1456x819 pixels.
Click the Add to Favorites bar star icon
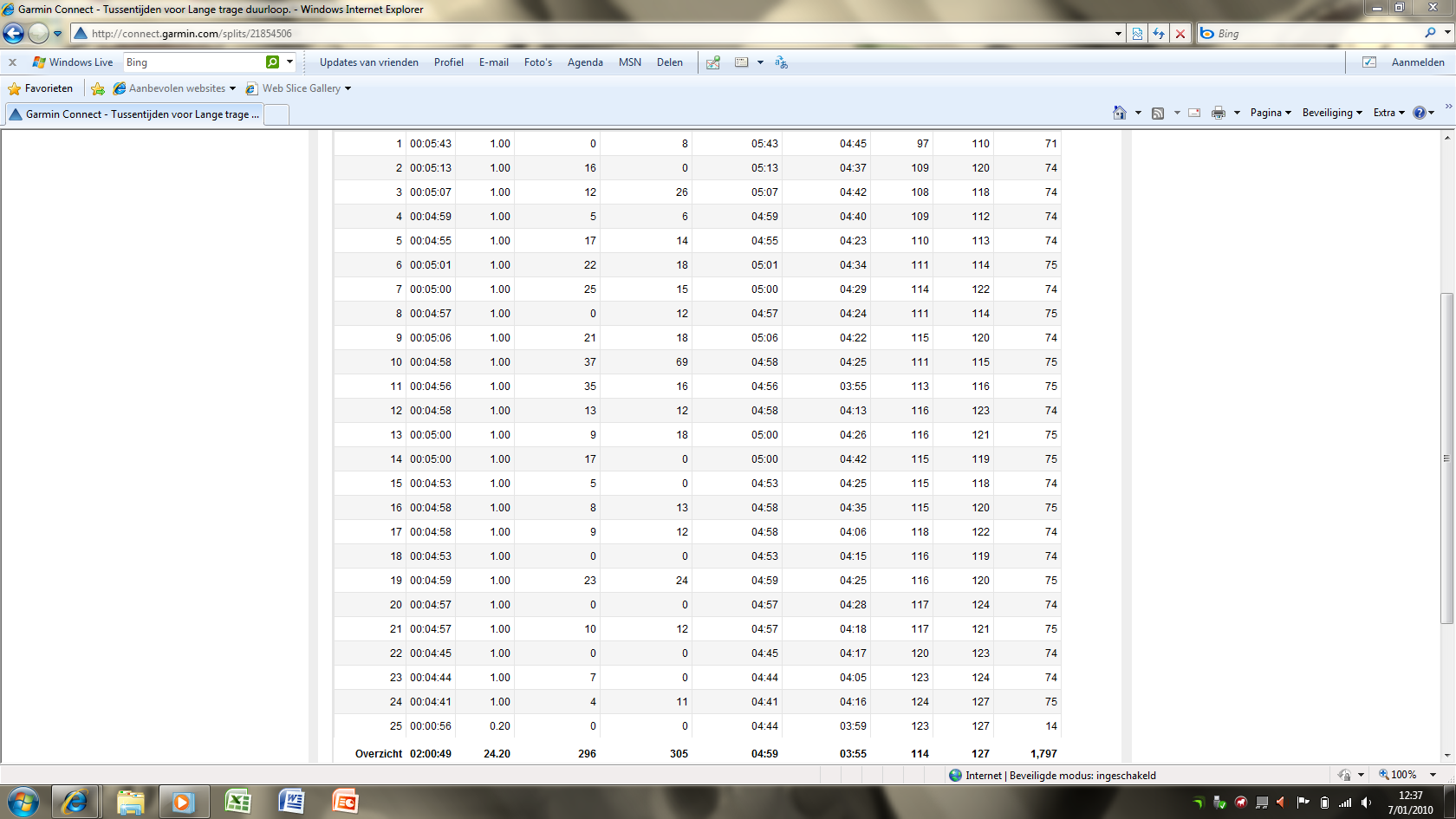point(98,88)
